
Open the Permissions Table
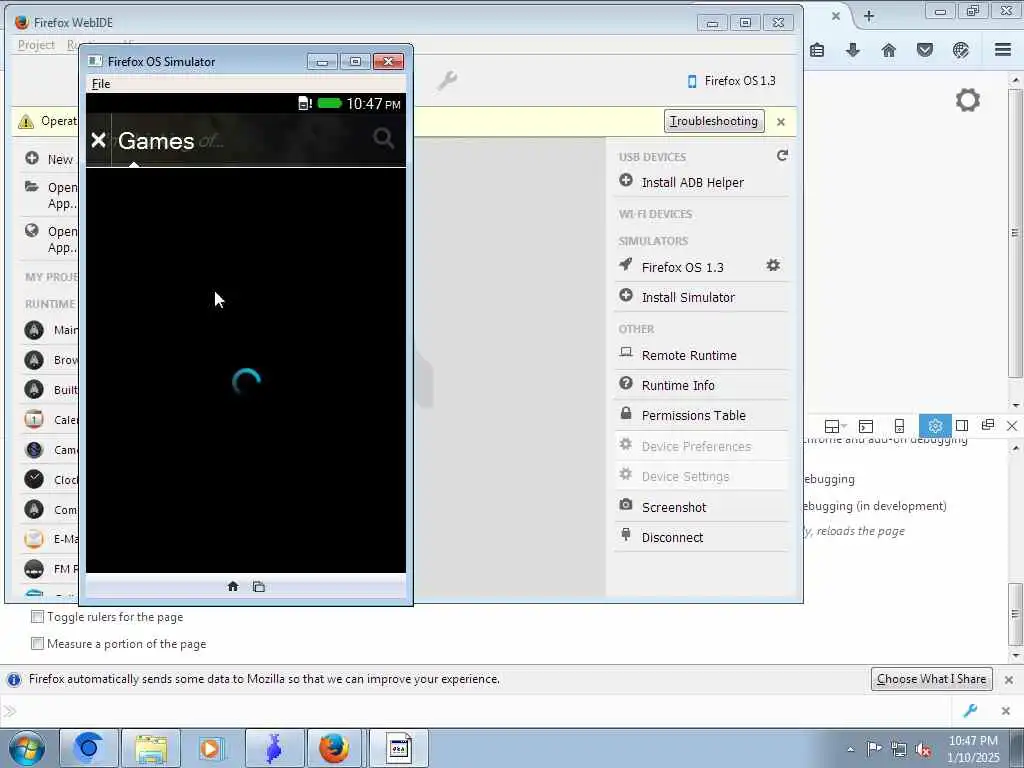click(x=701, y=415)
